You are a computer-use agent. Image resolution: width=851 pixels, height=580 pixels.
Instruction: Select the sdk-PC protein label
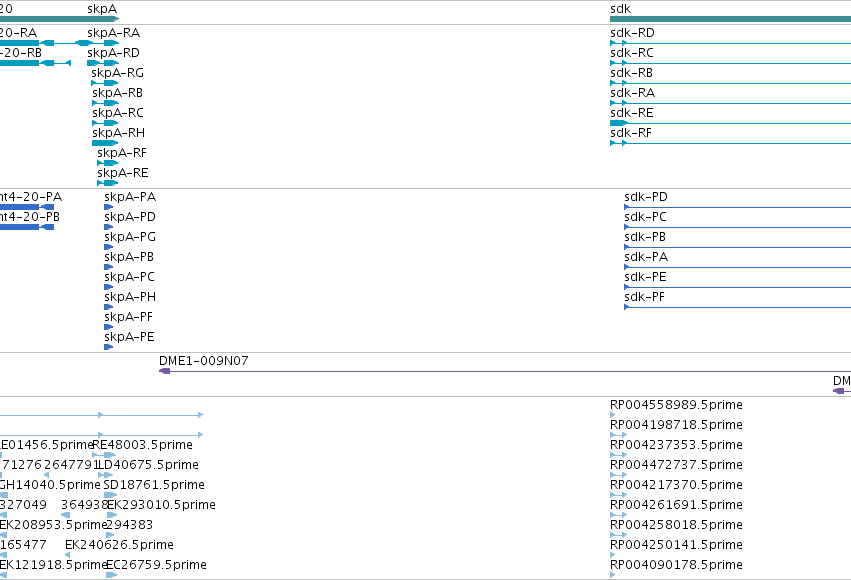[645, 217]
